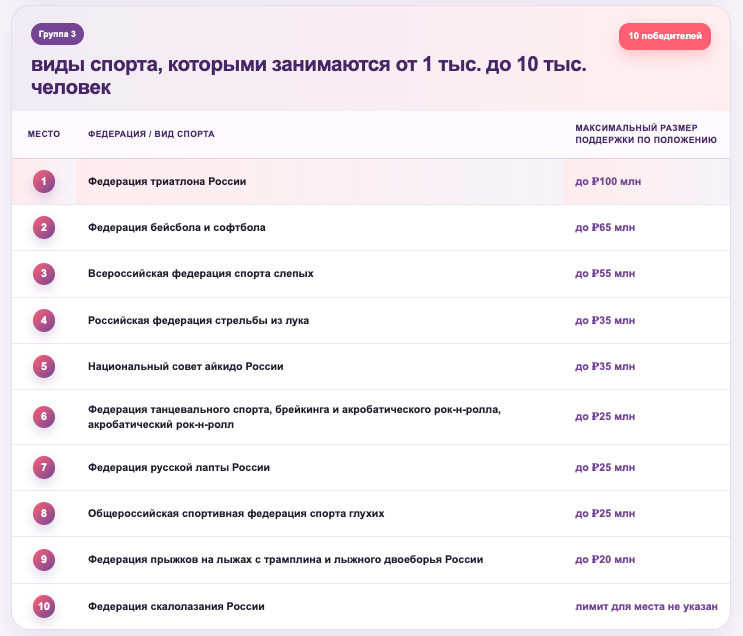Click rank badge number 8
743x636 pixels.
pos(44,513)
